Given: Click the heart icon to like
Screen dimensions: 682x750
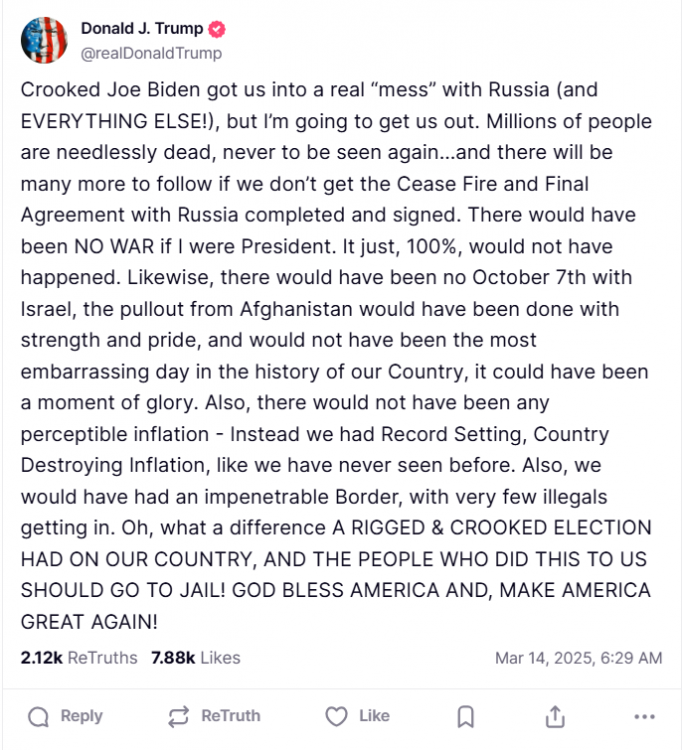Looking at the screenshot, I should (x=337, y=716).
